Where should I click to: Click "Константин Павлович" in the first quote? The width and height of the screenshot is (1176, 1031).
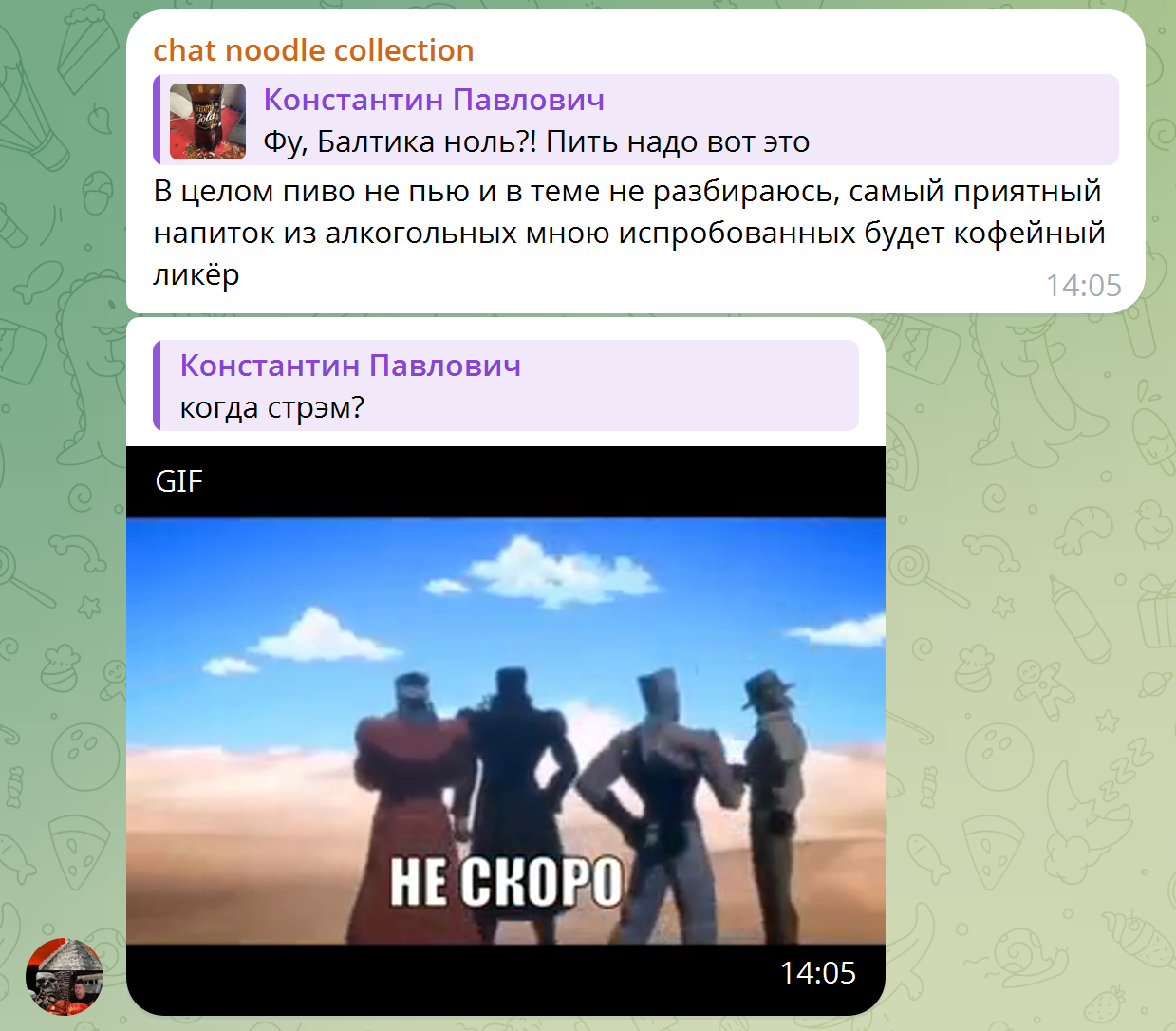coord(434,100)
